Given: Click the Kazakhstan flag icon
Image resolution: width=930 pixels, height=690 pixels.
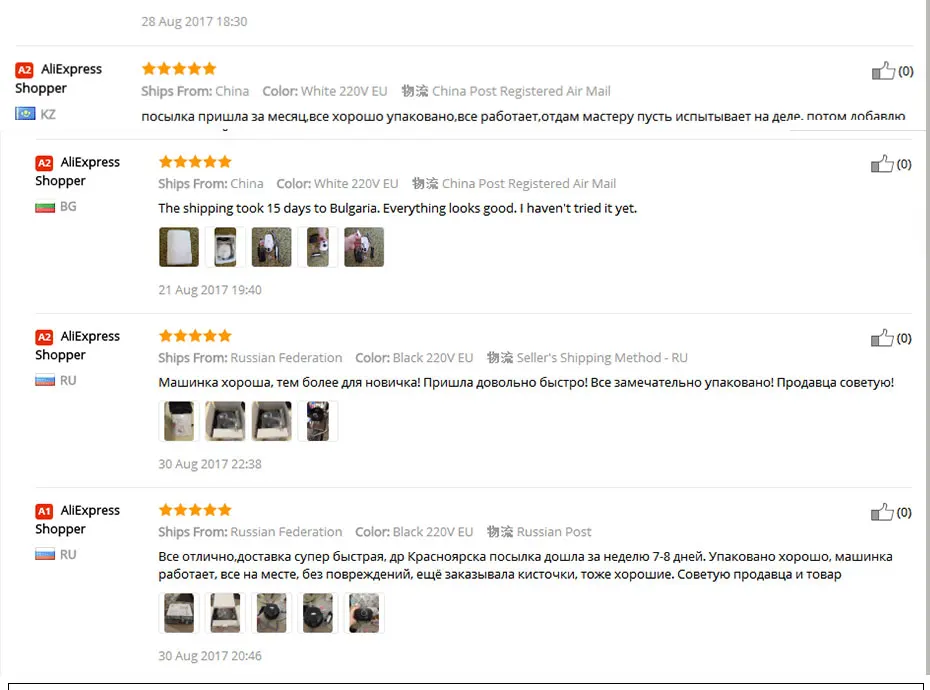Looking at the screenshot, I should [x=26, y=113].
